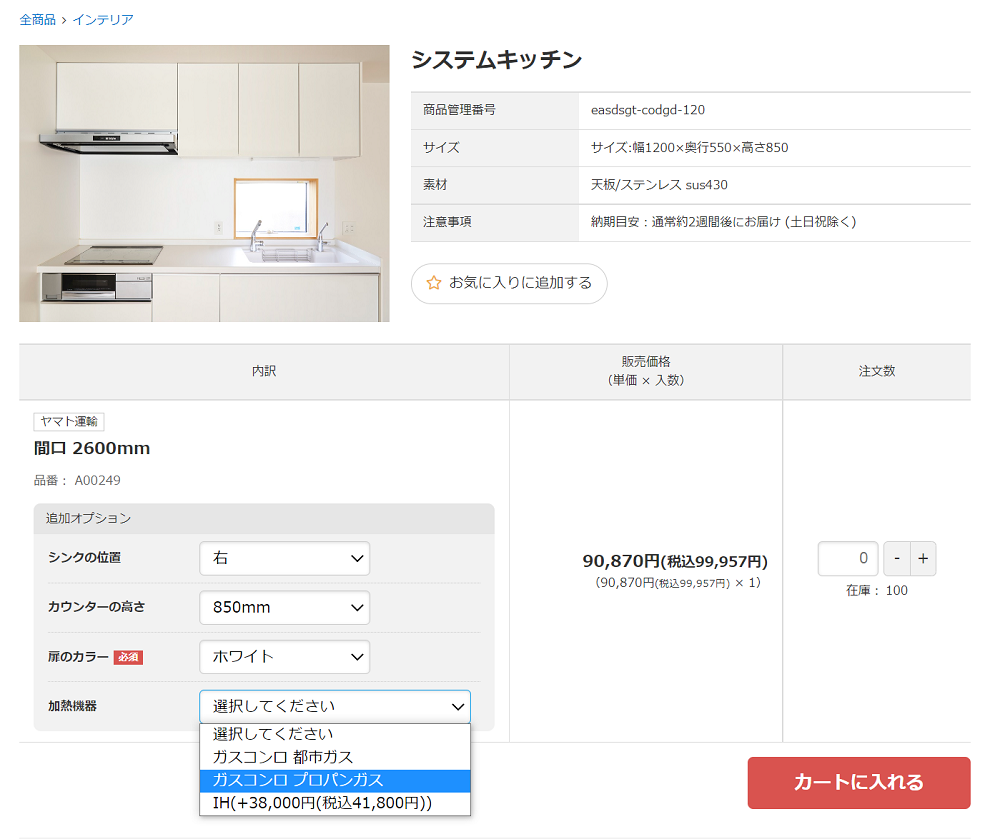
Task: Click the 商品管理番号 row label
Action: [459, 110]
